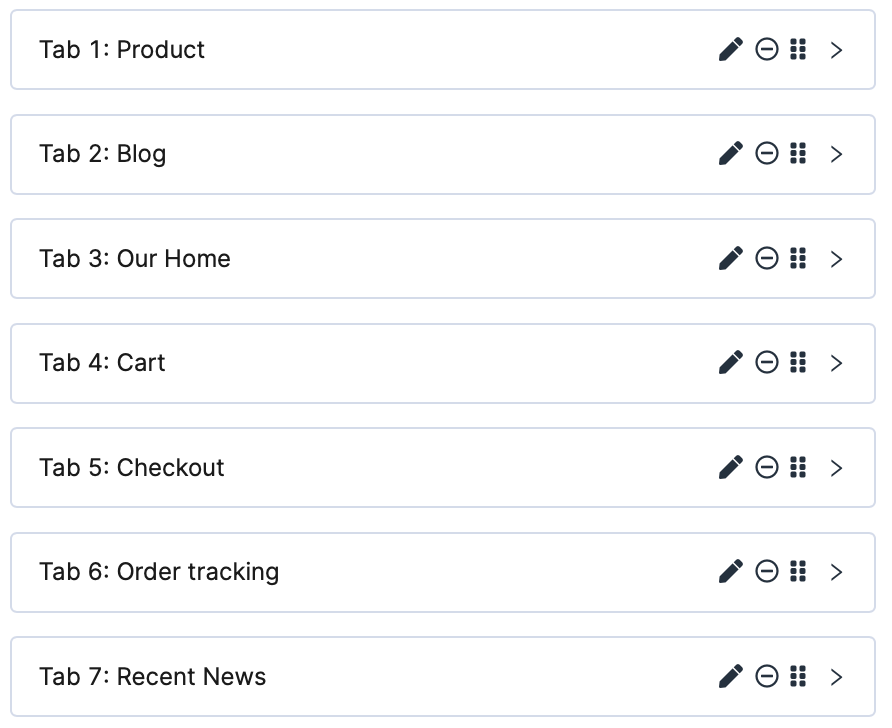Expand Recent News tab chevron
Screen dimensions: 892x728
pos(837,676)
